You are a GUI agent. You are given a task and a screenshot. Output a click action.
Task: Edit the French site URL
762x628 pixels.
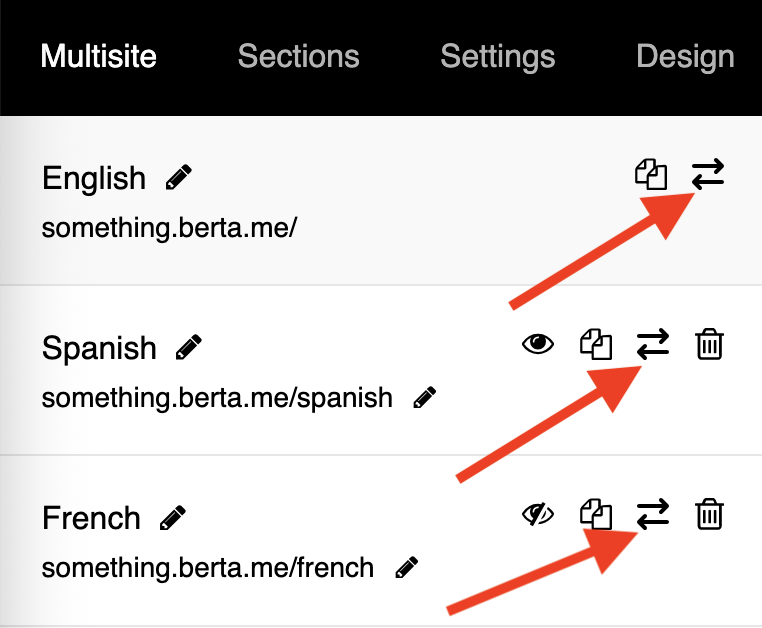click(x=405, y=568)
